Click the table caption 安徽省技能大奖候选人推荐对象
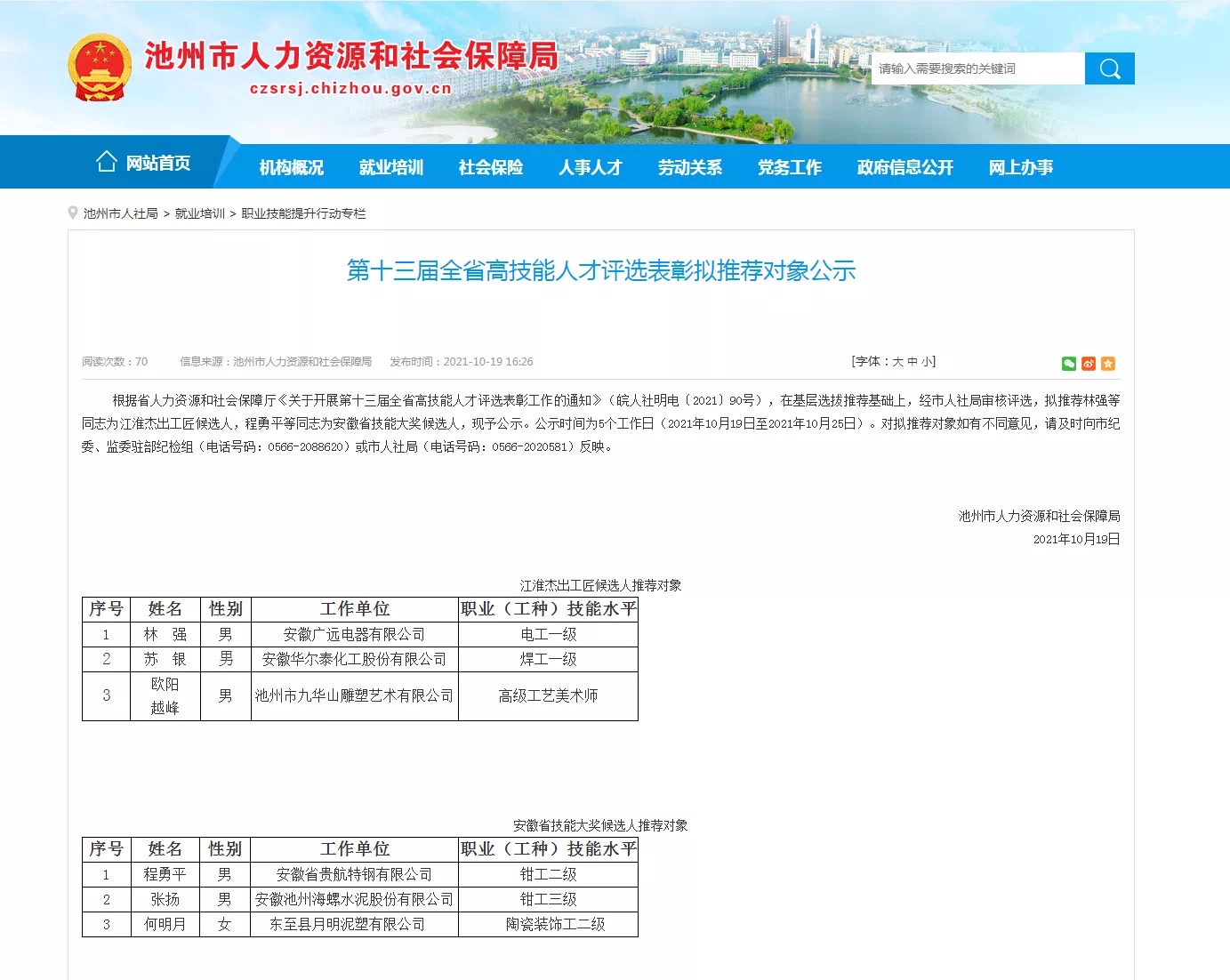 pyautogui.click(x=600, y=825)
